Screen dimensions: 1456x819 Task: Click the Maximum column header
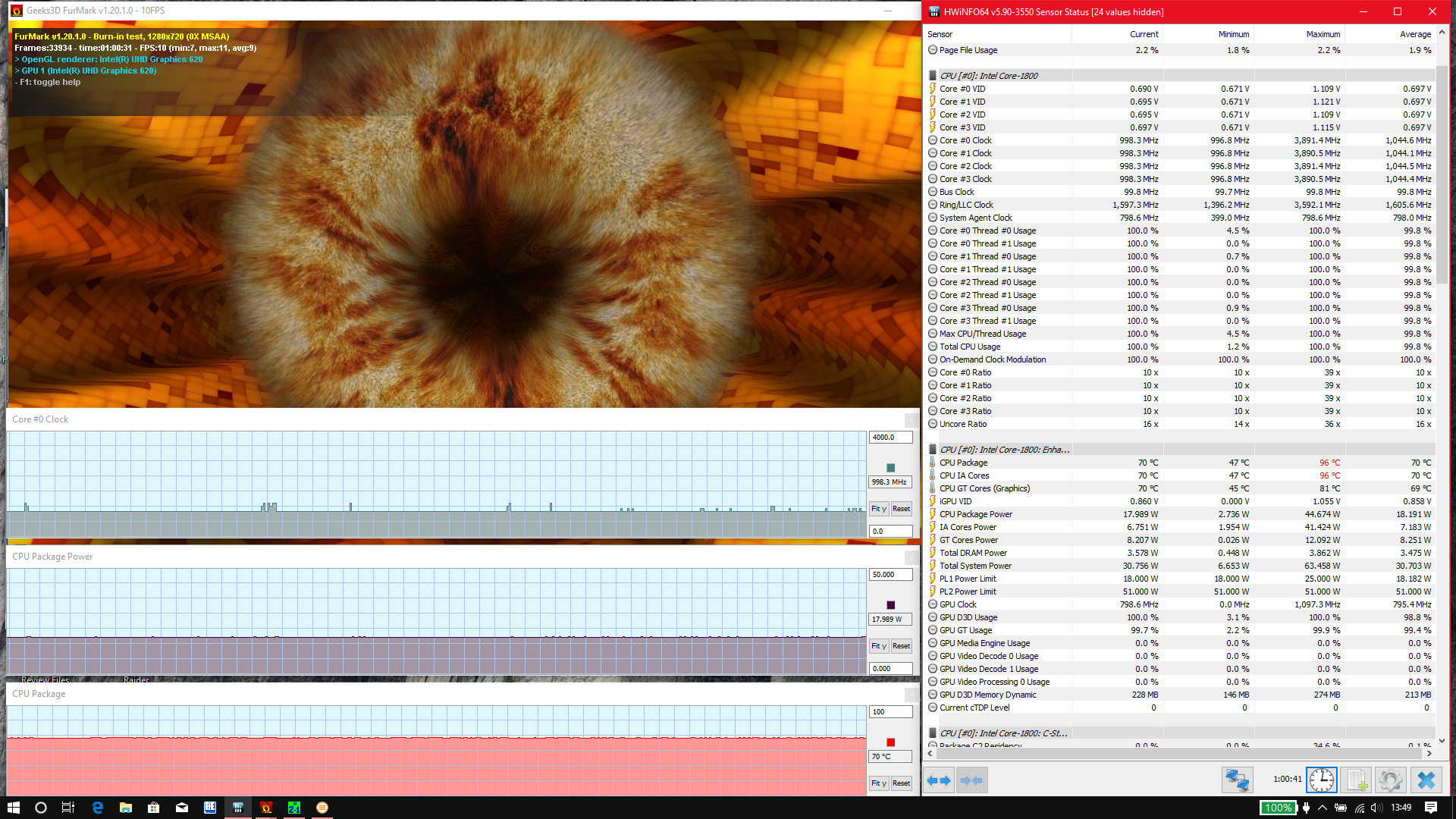pos(1323,34)
